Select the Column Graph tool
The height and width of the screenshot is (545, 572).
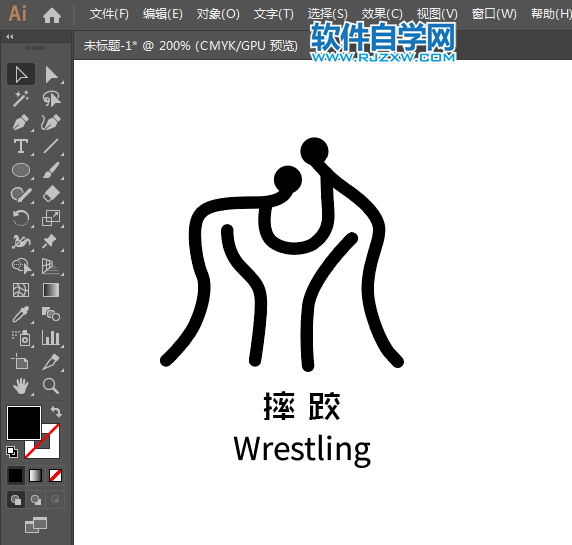coord(51,338)
